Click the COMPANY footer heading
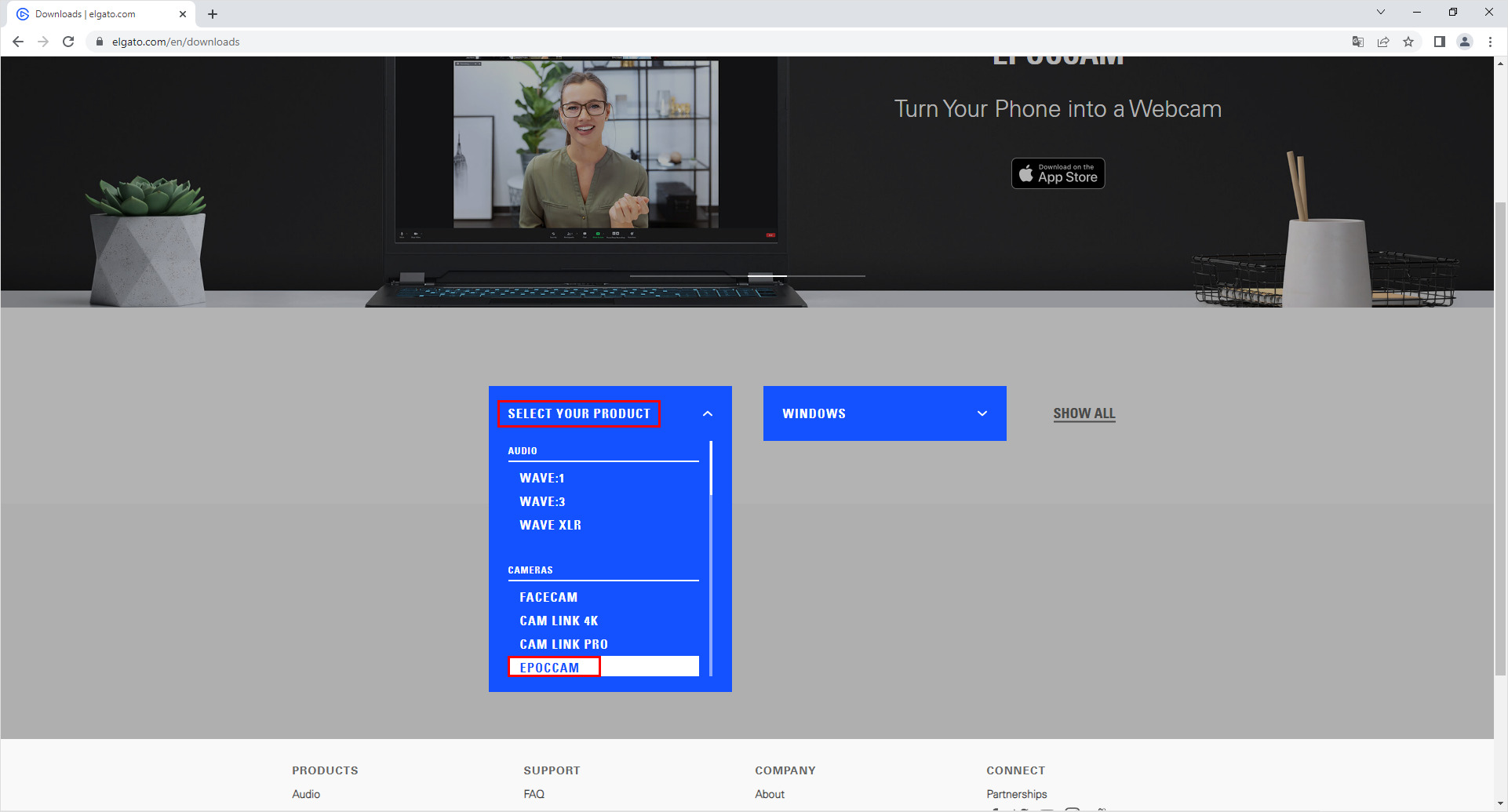Screen dimensions: 1508x812 click(785, 770)
